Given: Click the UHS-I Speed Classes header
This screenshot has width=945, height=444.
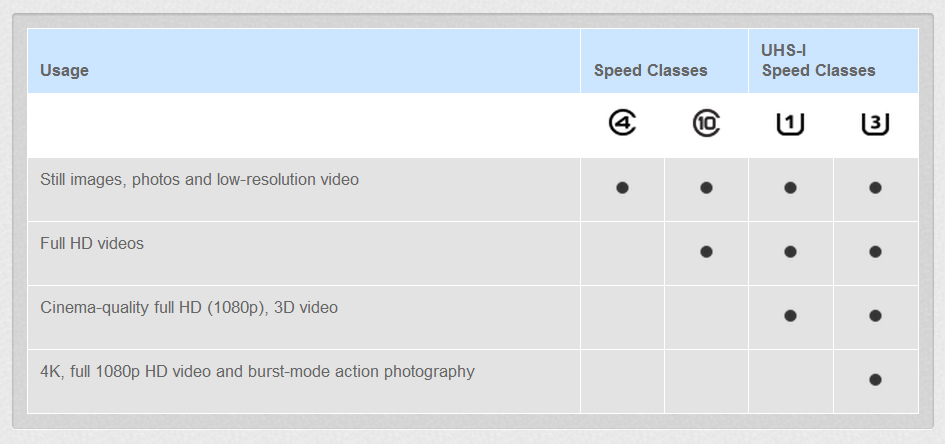Looking at the screenshot, I should pos(818,60).
